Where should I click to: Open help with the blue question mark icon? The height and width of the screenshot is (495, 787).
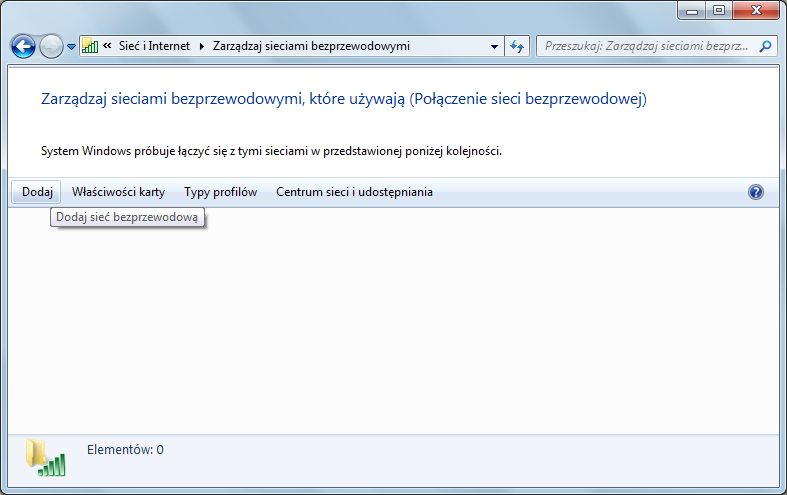(756, 192)
